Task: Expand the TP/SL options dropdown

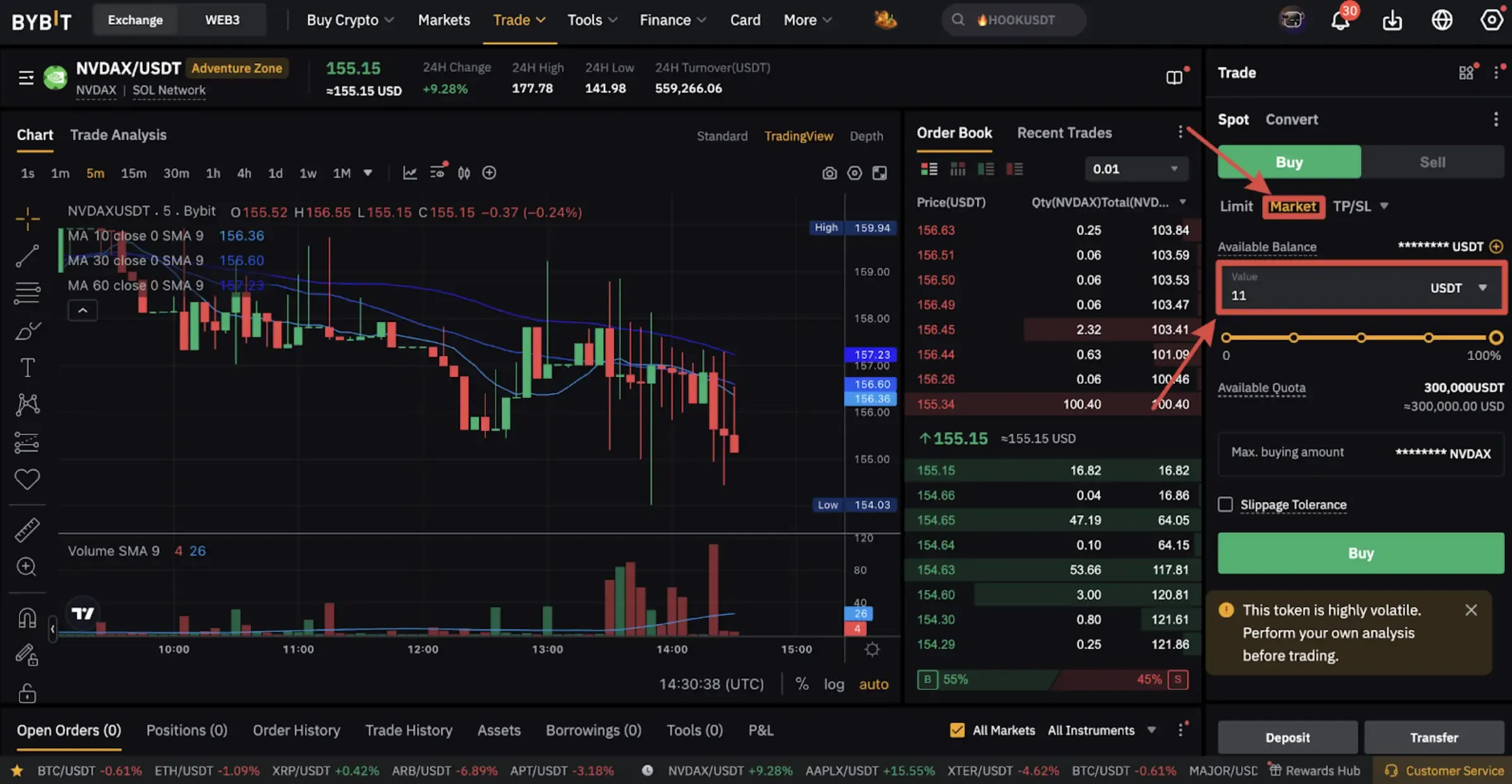Action: 1384,206
